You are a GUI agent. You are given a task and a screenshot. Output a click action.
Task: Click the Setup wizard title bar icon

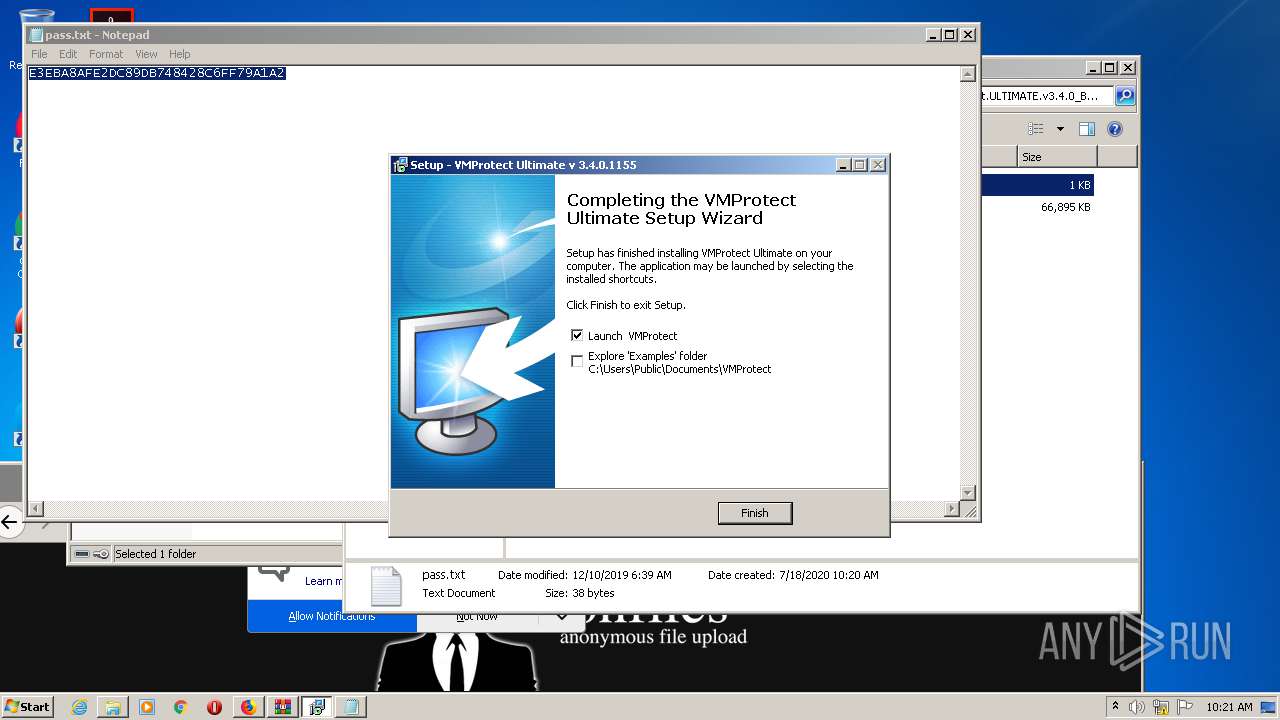[x=400, y=165]
